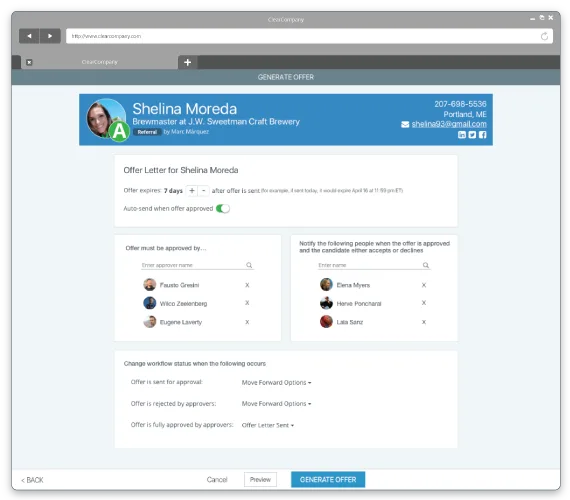Viewport: 570px width, 500px height.
Task: Open dropdown for Offer is rejected by approvers
Action: pyautogui.click(x=276, y=404)
